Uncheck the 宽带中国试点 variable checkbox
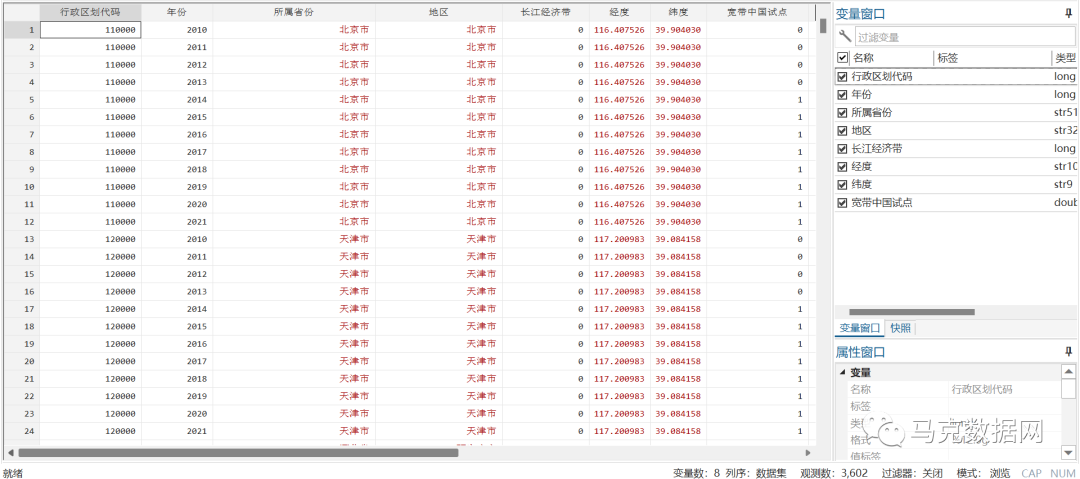Viewport: 1080px width, 479px height. click(x=842, y=203)
